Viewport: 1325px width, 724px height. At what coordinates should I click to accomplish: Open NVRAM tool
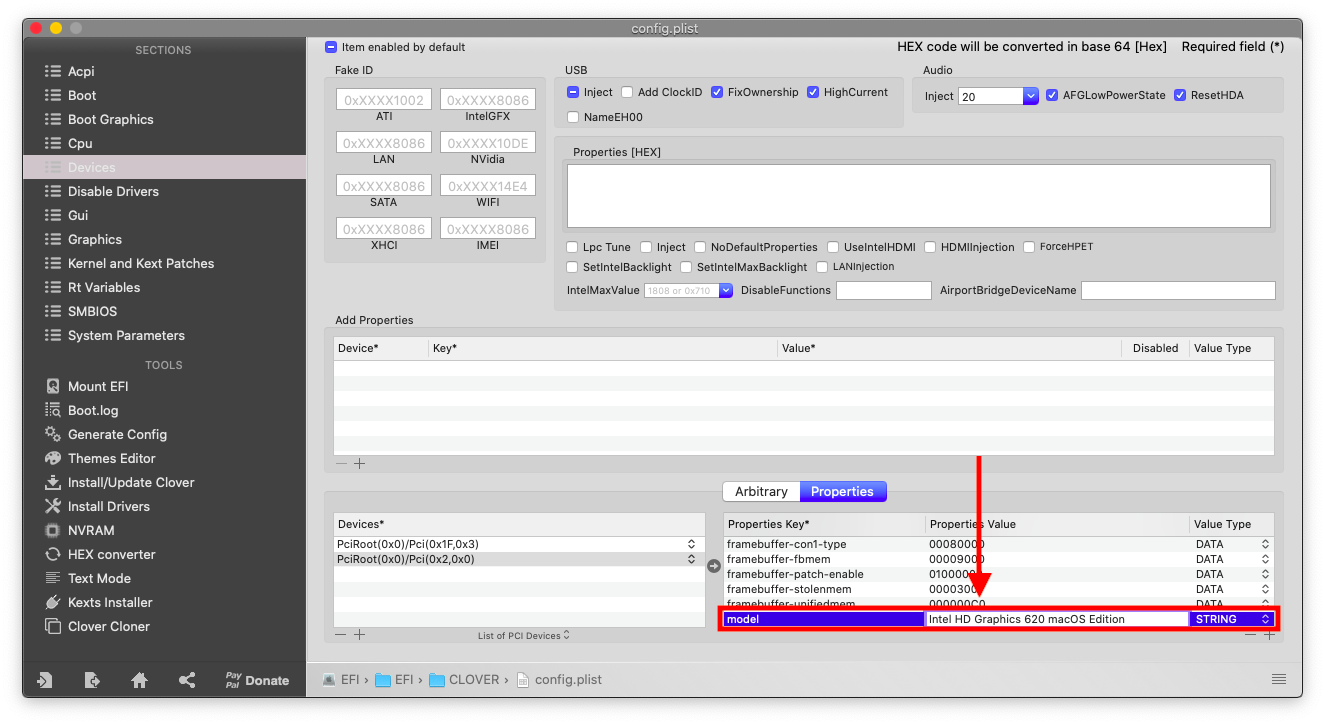click(79, 530)
